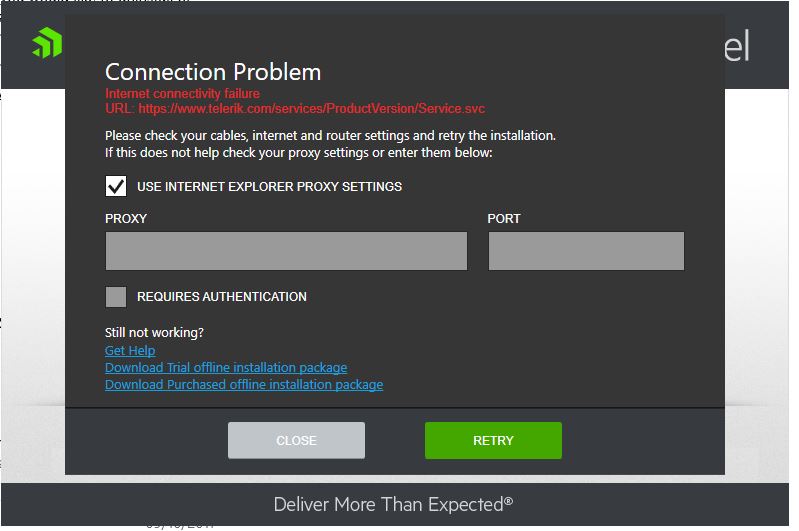Click the Requires Authentication label text

pos(222,297)
